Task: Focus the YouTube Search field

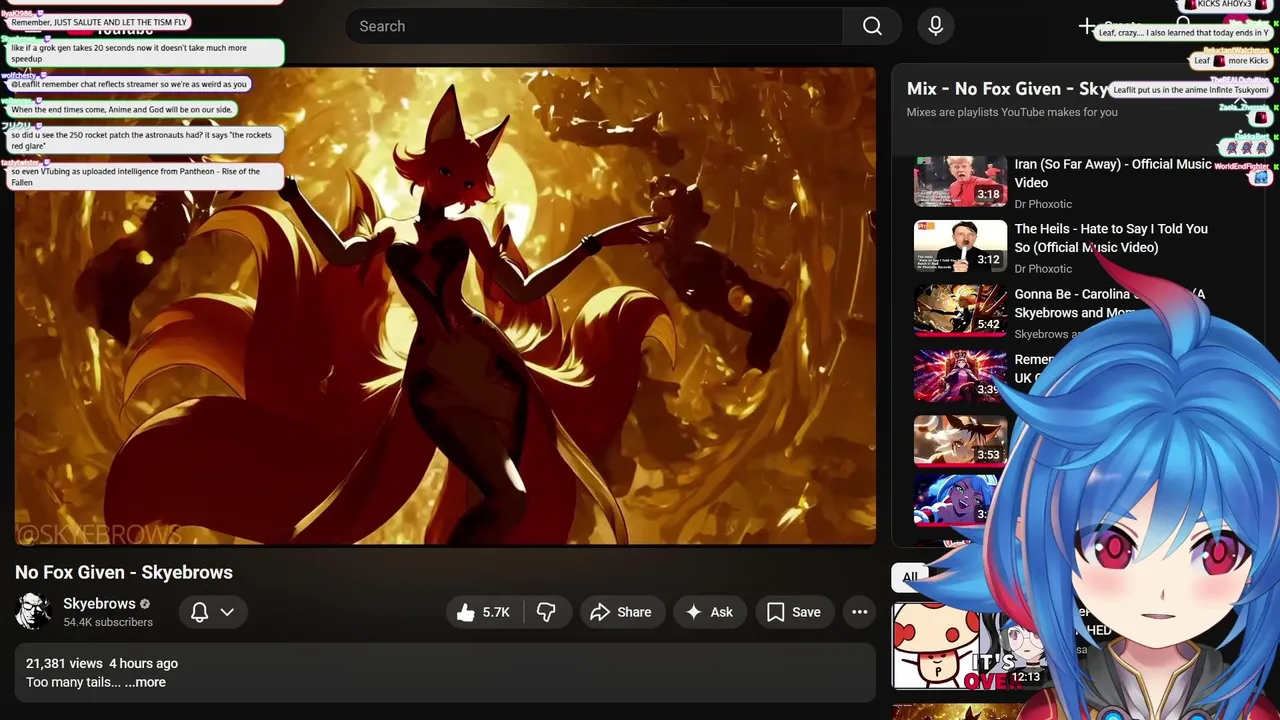Action: tap(594, 26)
